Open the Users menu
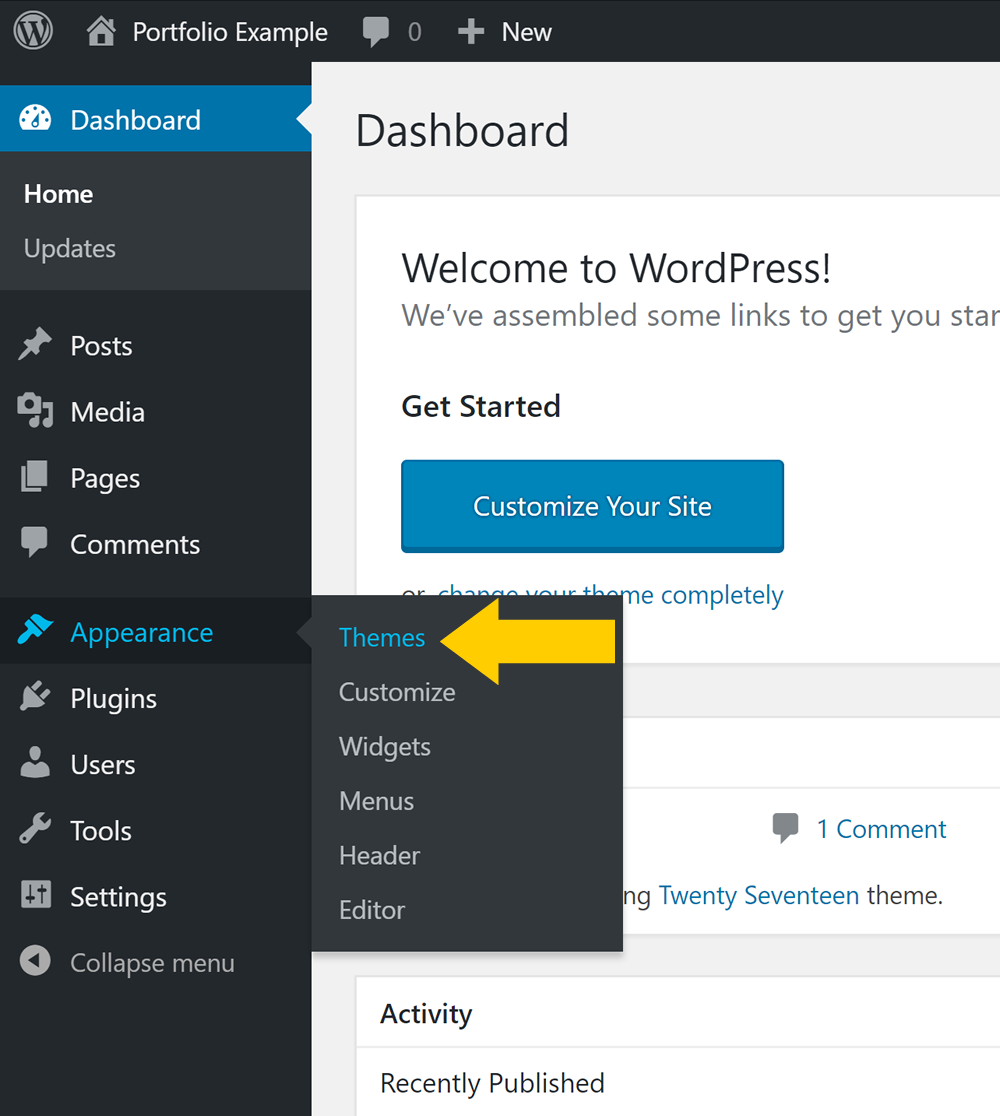Image resolution: width=1000 pixels, height=1116 pixels. [x=102, y=765]
